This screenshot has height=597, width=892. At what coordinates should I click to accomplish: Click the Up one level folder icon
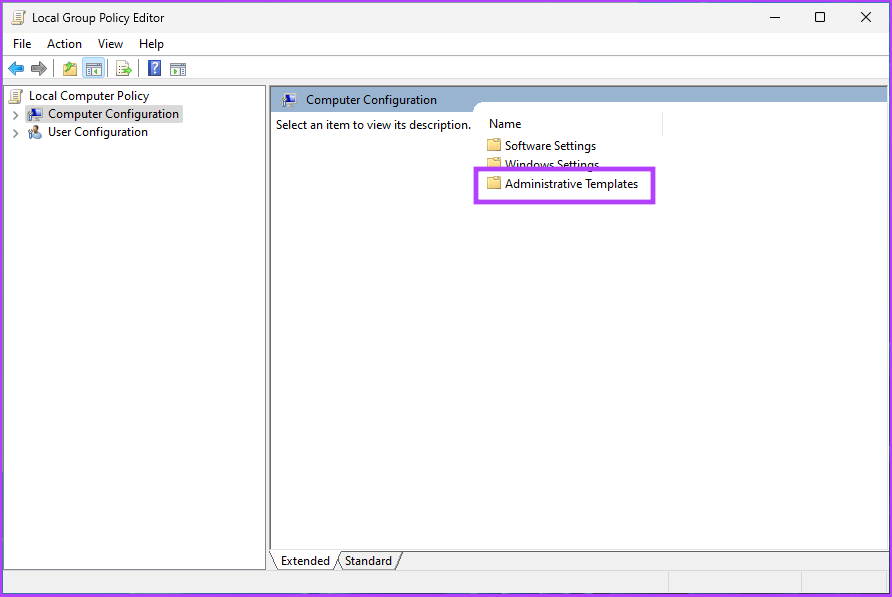click(70, 69)
